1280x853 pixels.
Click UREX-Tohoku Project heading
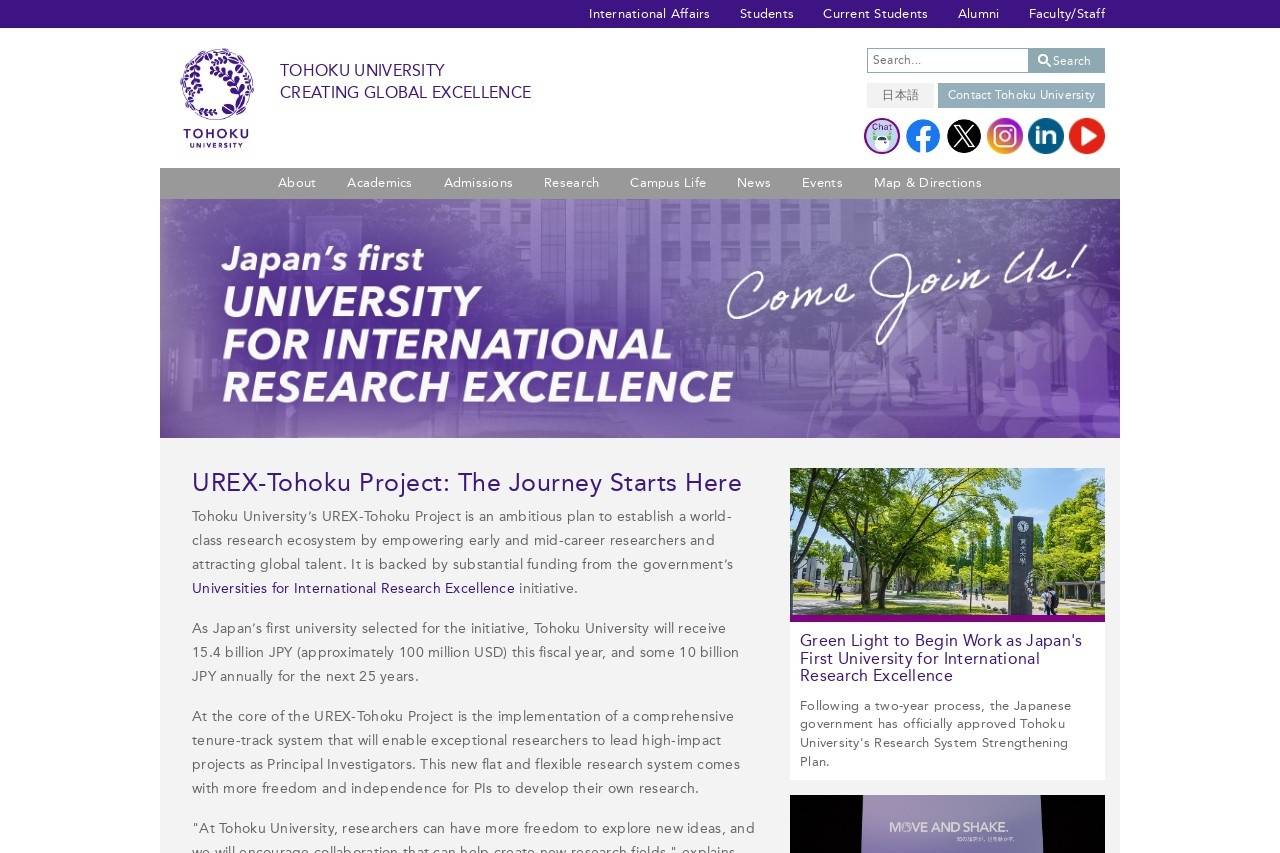coord(467,484)
